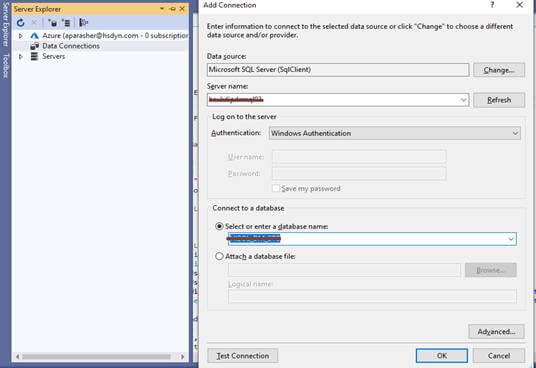Screen dimensions: 536x368
Task: Check the 'Save my password' checkbox
Action: 276,188
